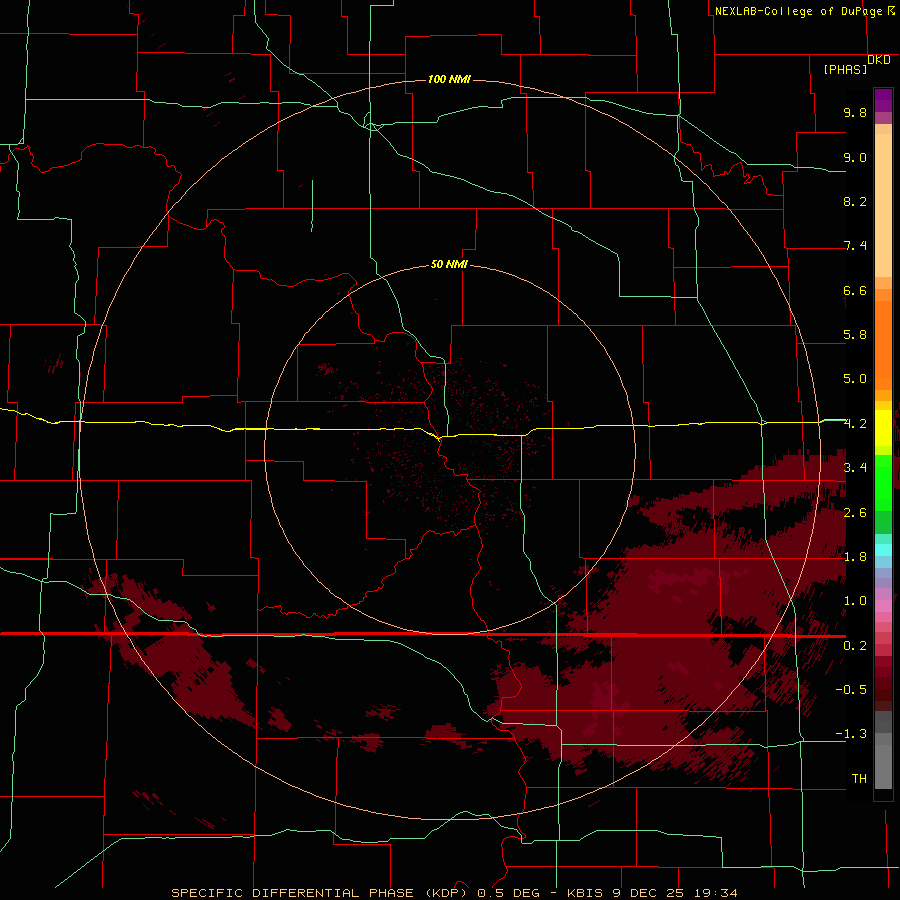
Task: Click the 1.8 value on the color scale
Action: click(855, 557)
